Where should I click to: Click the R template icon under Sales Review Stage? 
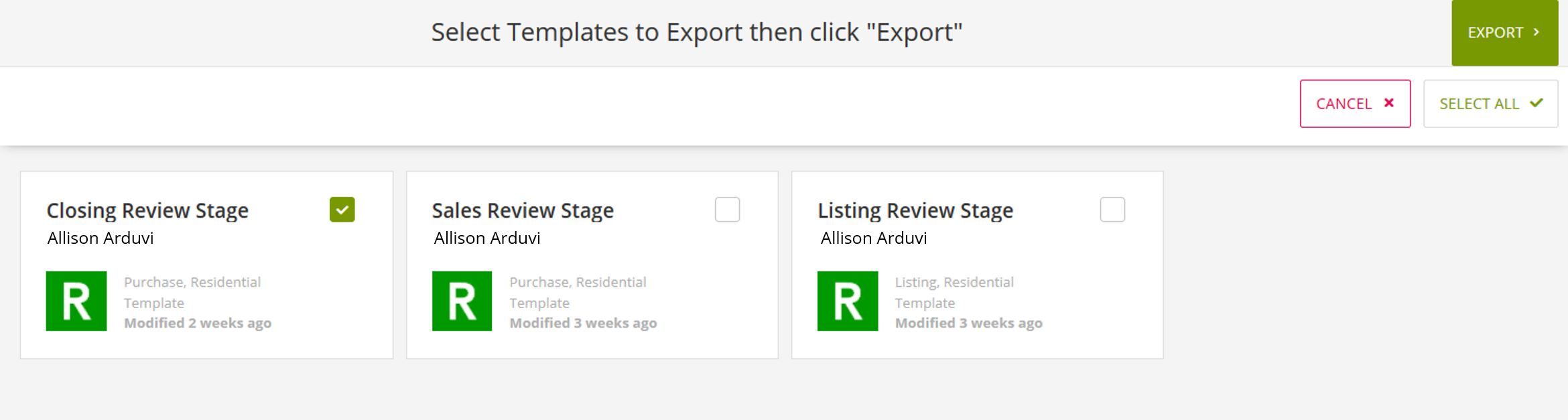462,301
